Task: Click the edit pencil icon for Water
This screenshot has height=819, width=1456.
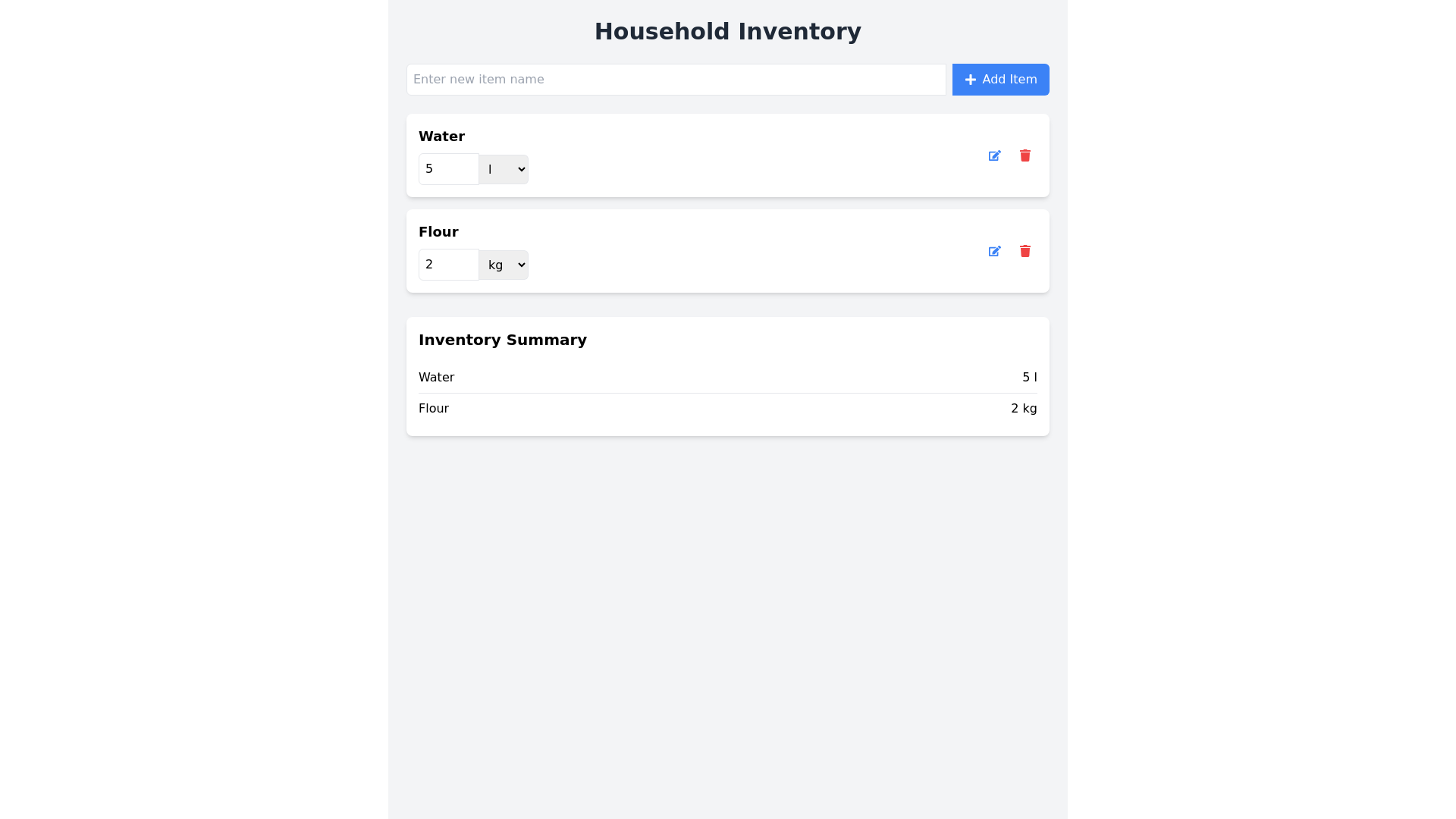Action: (x=994, y=155)
